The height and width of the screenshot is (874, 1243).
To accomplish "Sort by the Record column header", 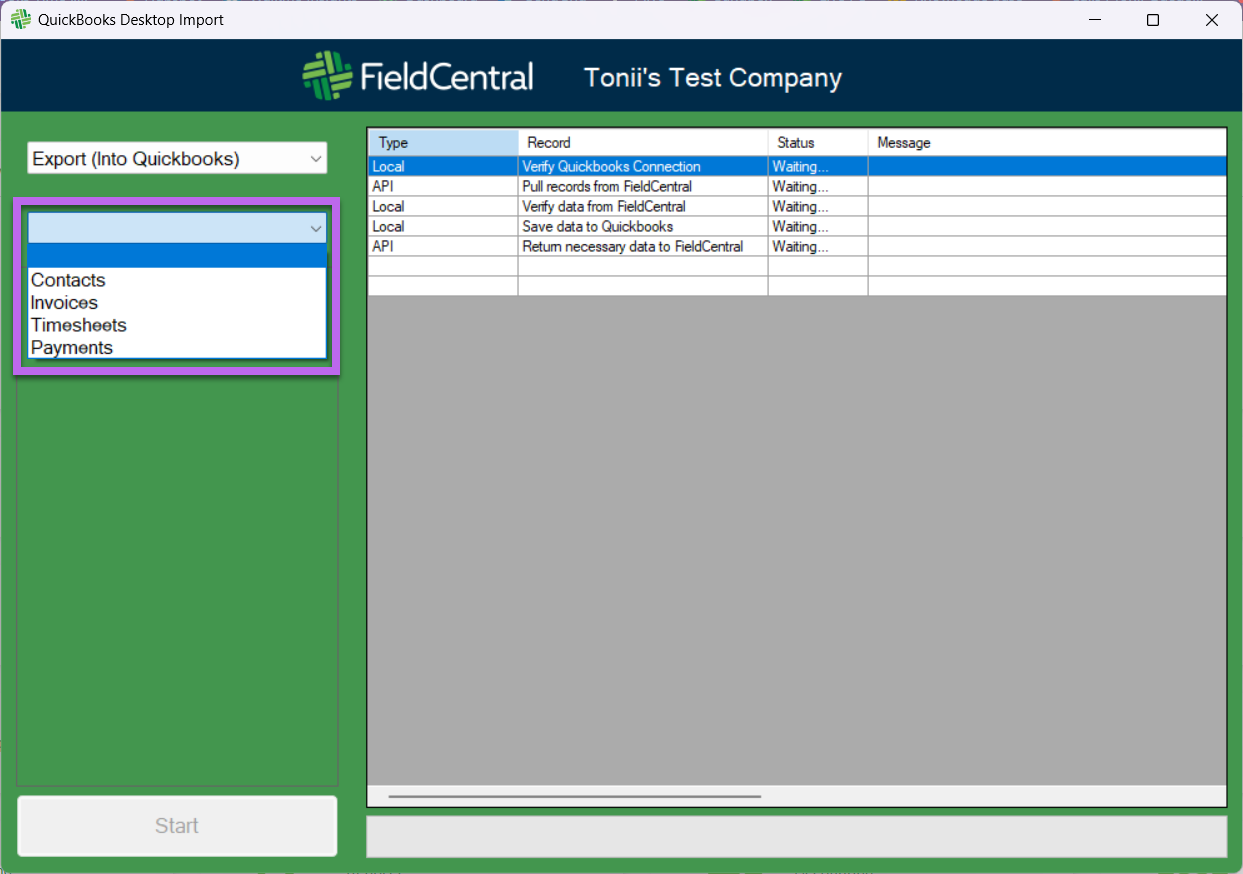I will pyautogui.click(x=643, y=142).
